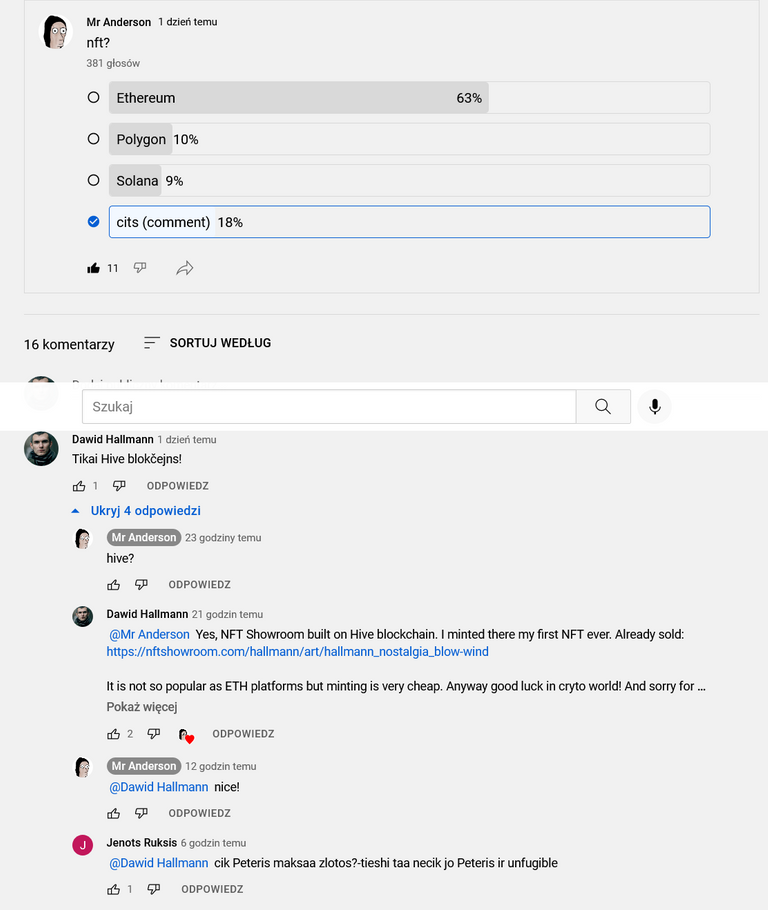768x910 pixels.
Task: Dislike the "hive?" reply
Action: 141,584
